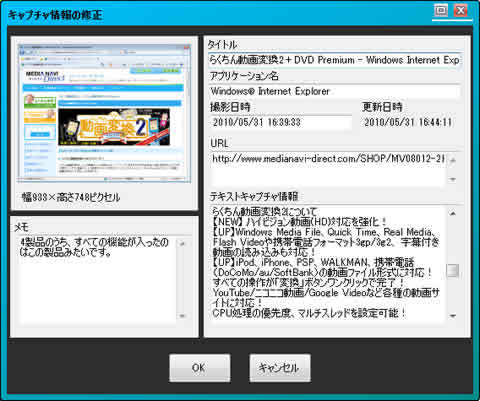Viewport: 480px width, 401px height.
Task: Click the memo scroll up arrow
Action: point(182,244)
